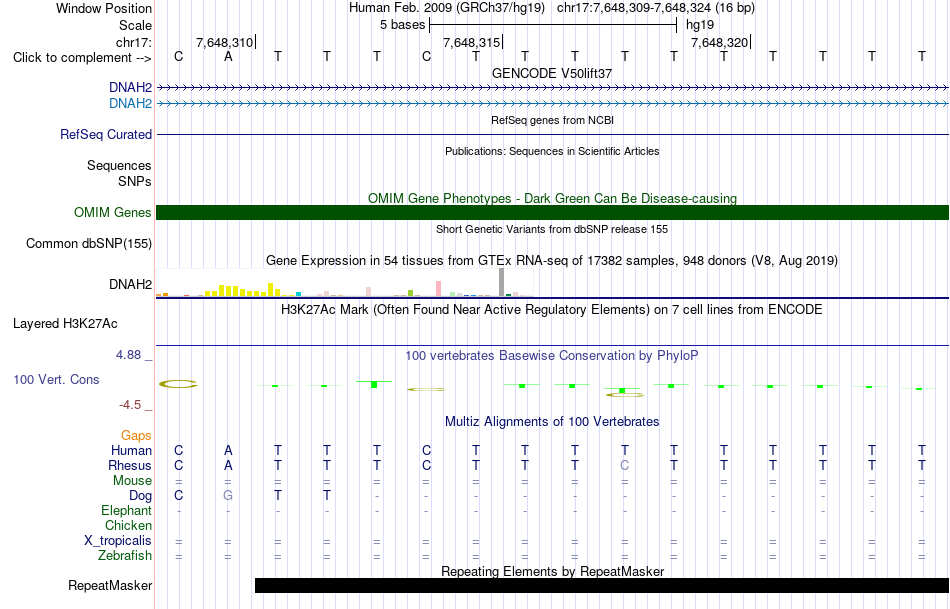950x609 pixels.
Task: Click the RefSeq genes from NCBI title
Action: coord(552,120)
